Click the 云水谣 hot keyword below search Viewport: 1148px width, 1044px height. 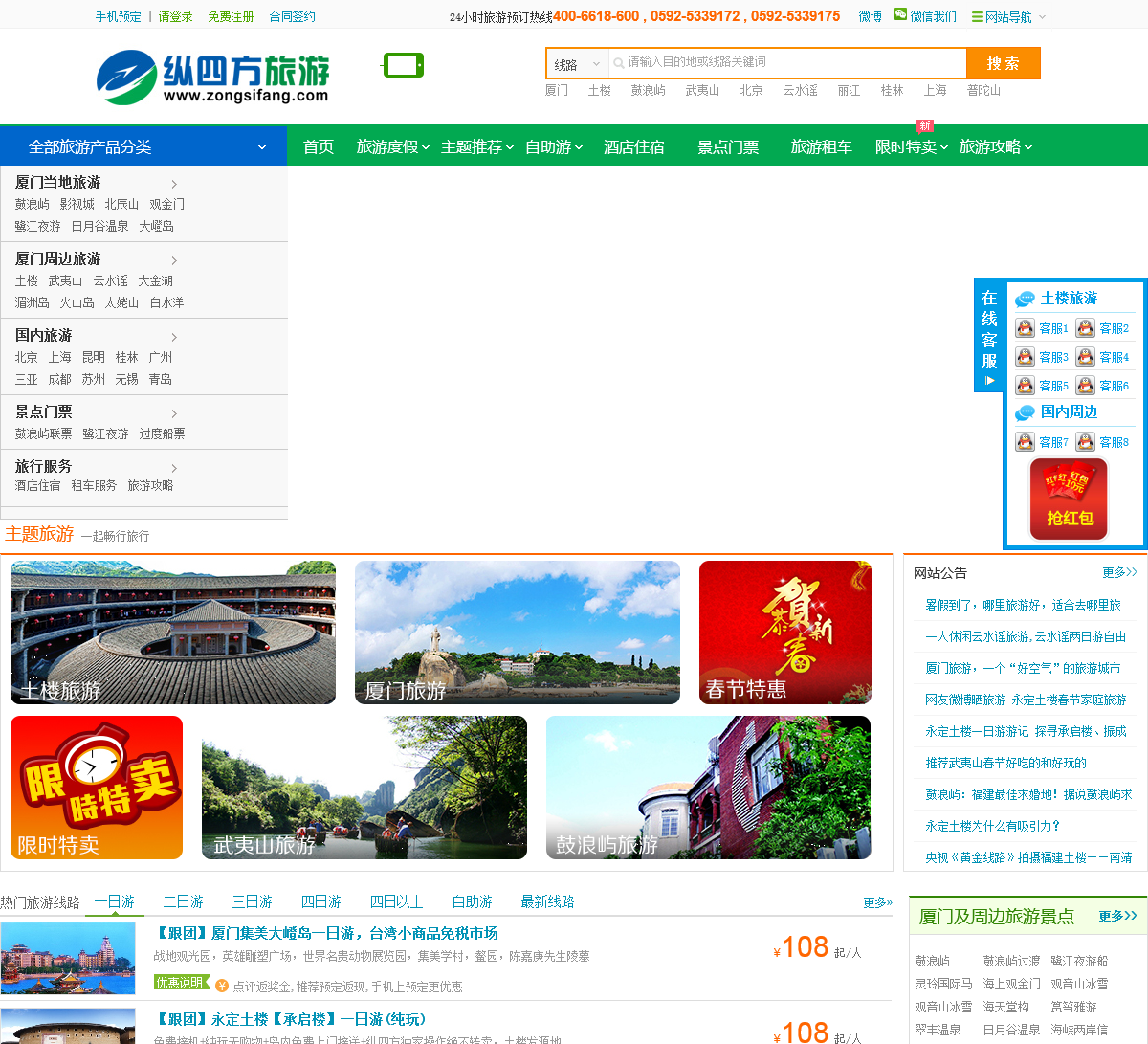point(801,90)
